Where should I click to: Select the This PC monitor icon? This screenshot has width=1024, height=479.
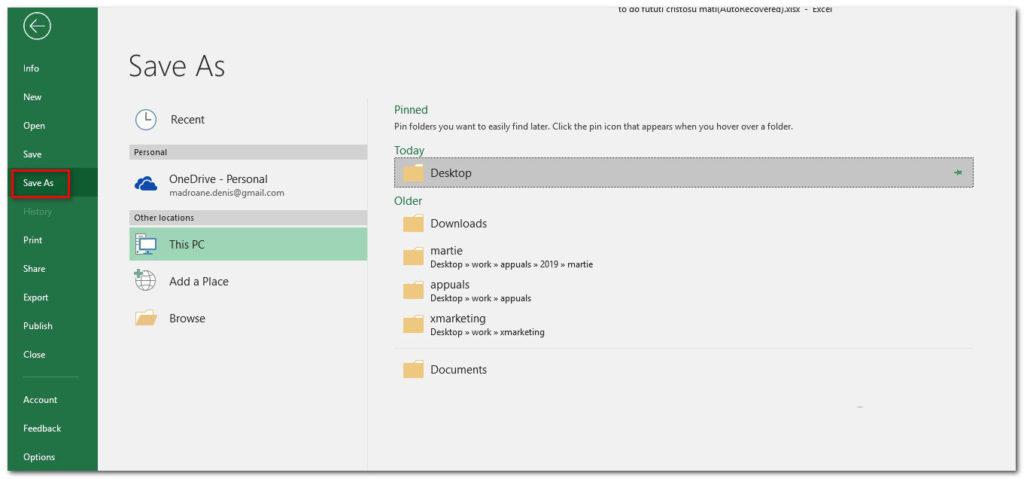click(146, 244)
